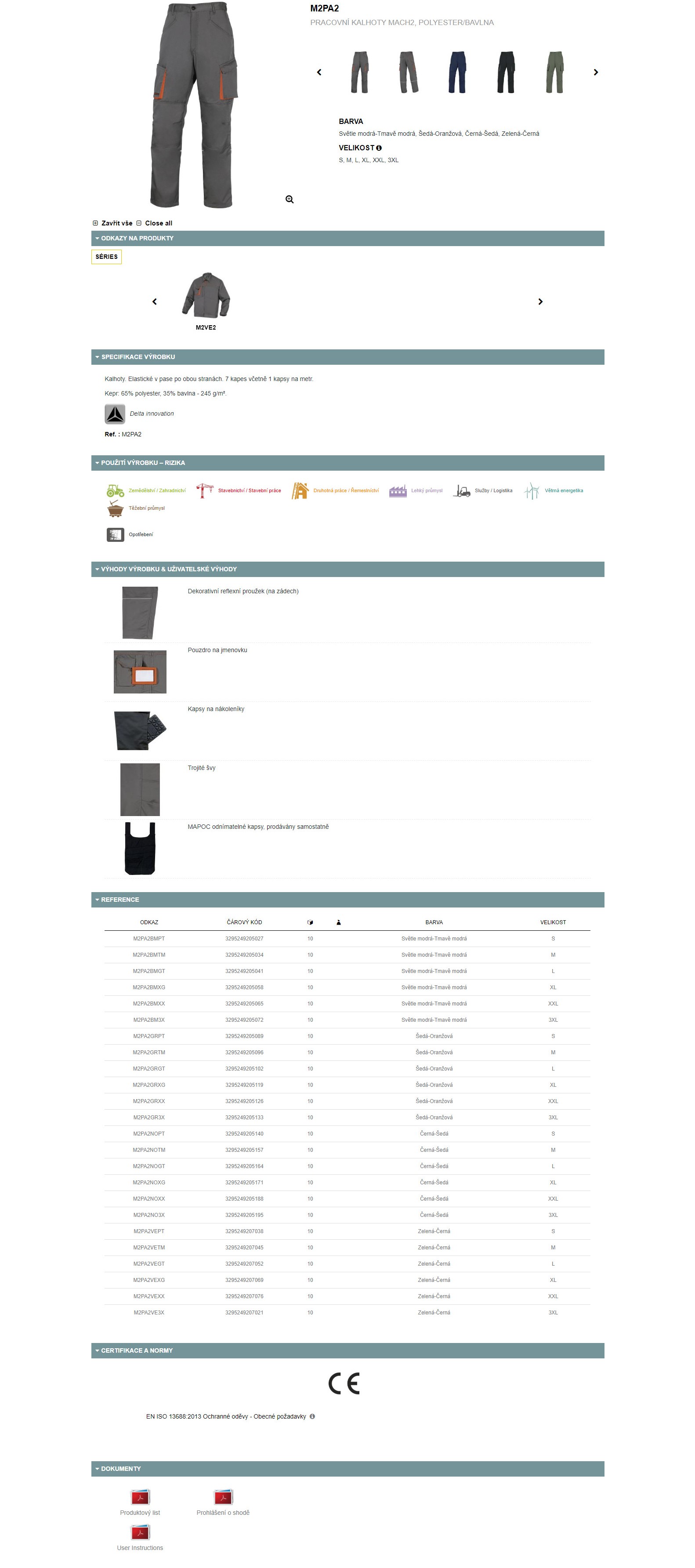Open the Prohlášení o shodě PDF icon
This screenshot has width=695, height=1568.
[223, 1497]
